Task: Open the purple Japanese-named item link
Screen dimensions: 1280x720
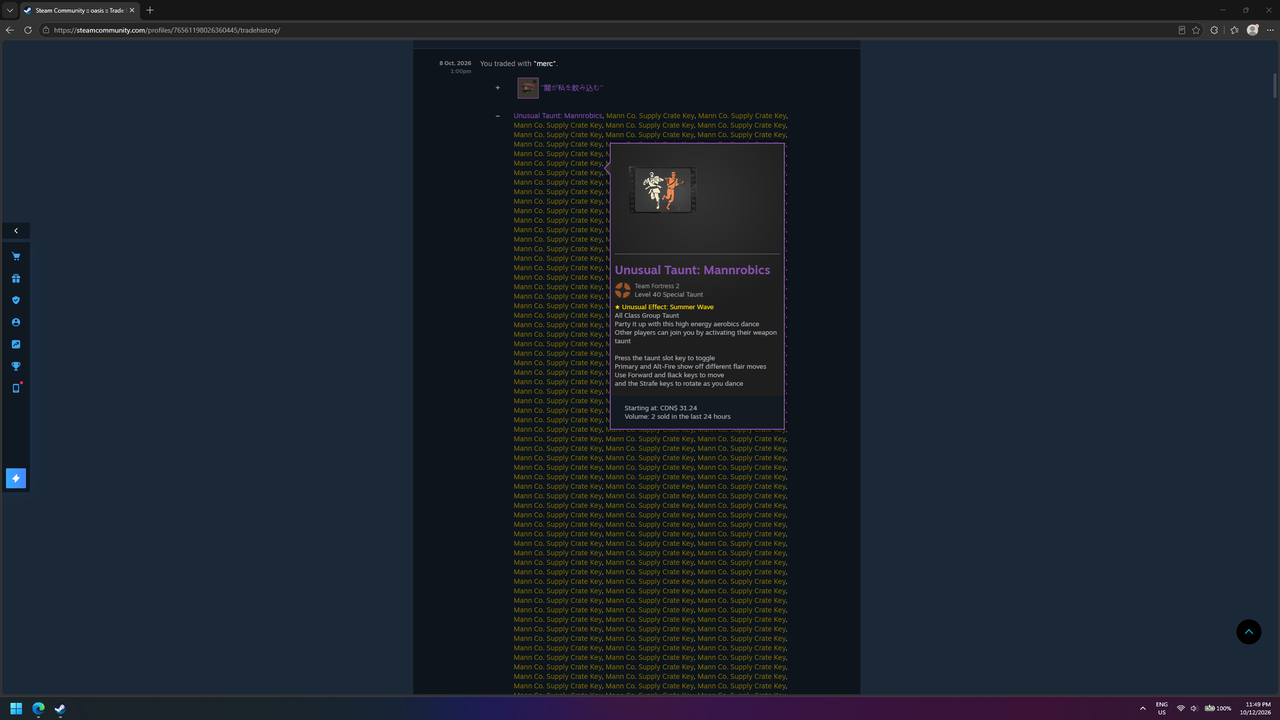Action: point(573,88)
